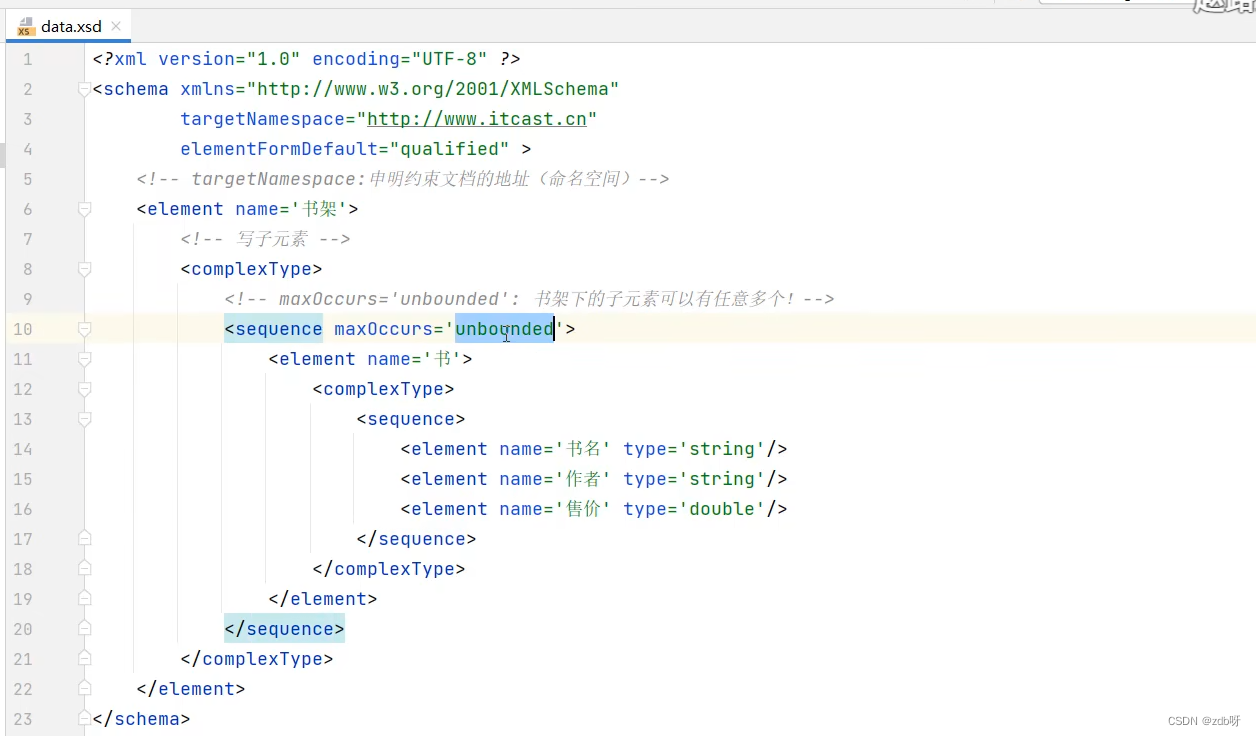Click the XSD file icon on data.xsd tab

click(26, 27)
